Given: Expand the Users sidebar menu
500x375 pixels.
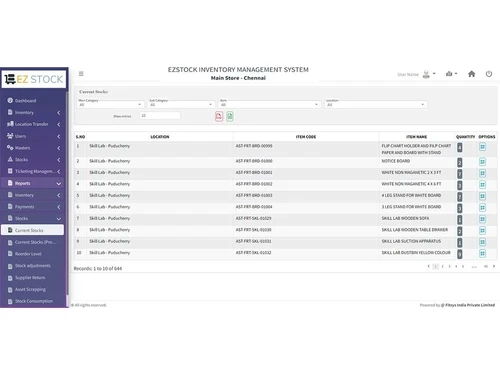Looking at the screenshot, I should pyautogui.click(x=33, y=136).
